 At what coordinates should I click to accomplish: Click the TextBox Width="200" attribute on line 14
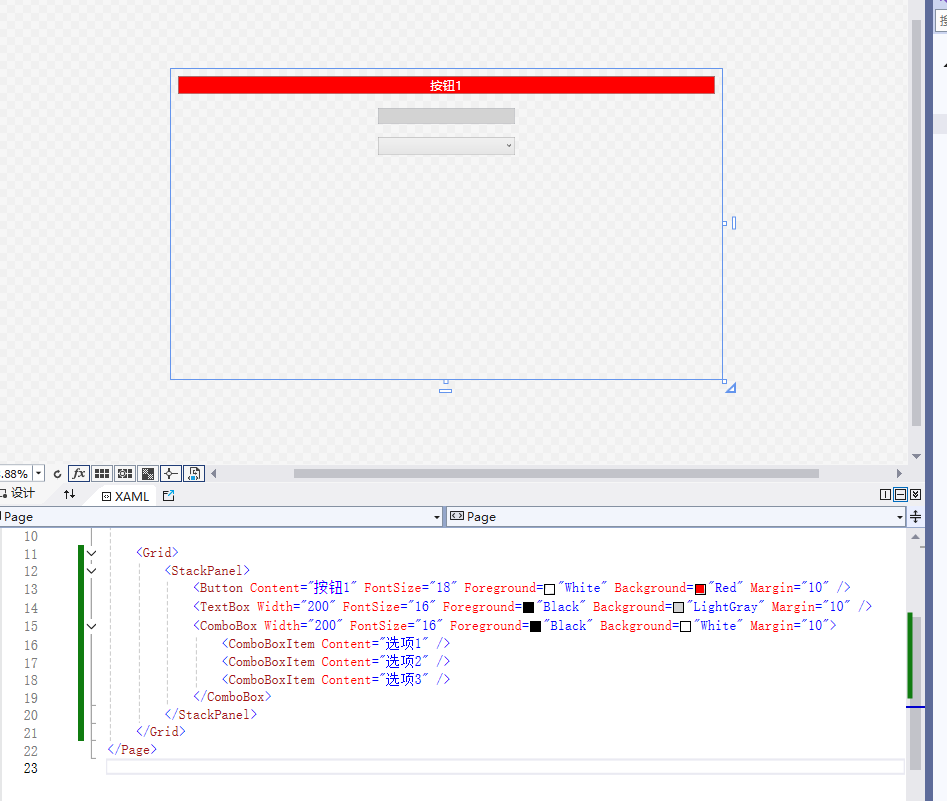pyautogui.click(x=296, y=606)
